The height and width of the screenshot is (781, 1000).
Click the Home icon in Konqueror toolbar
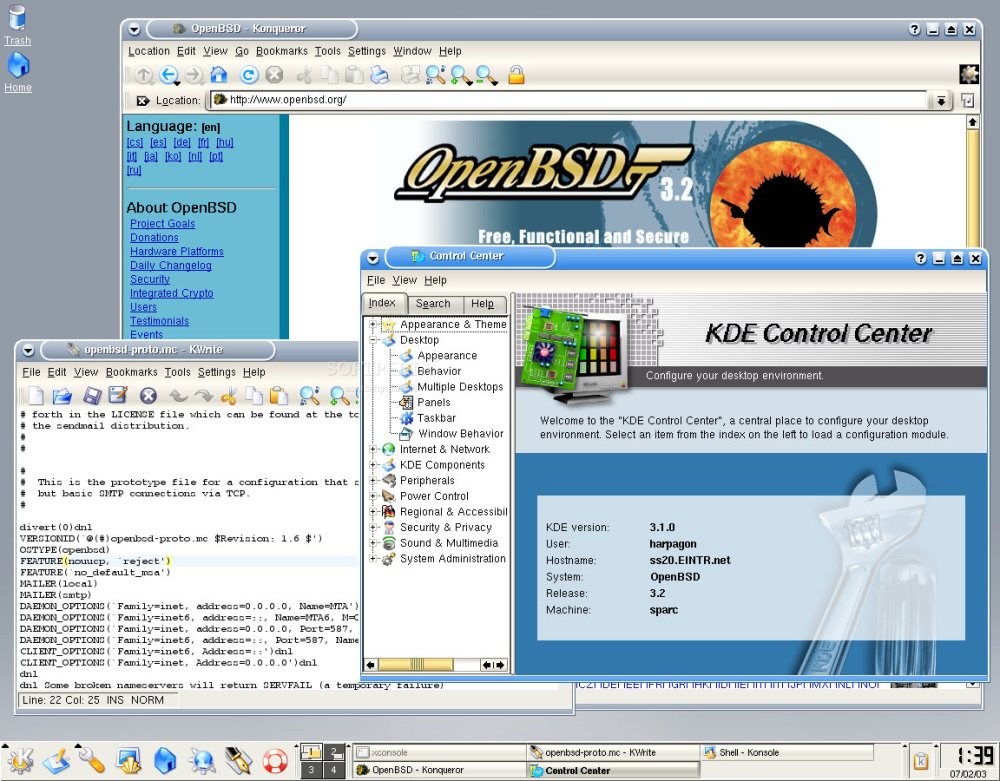click(x=219, y=75)
